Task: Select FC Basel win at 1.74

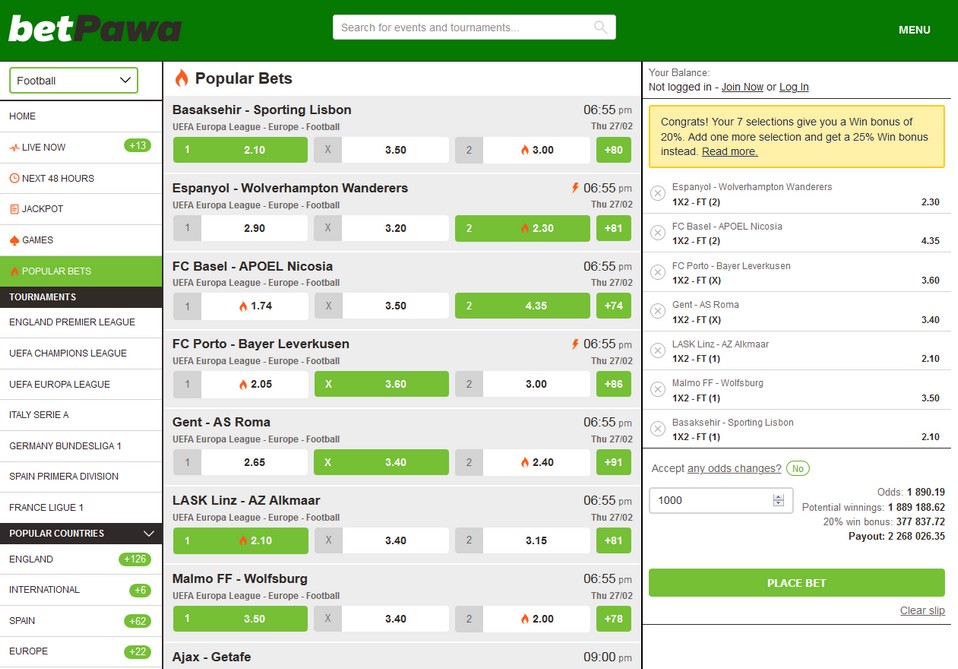Action: [240, 305]
